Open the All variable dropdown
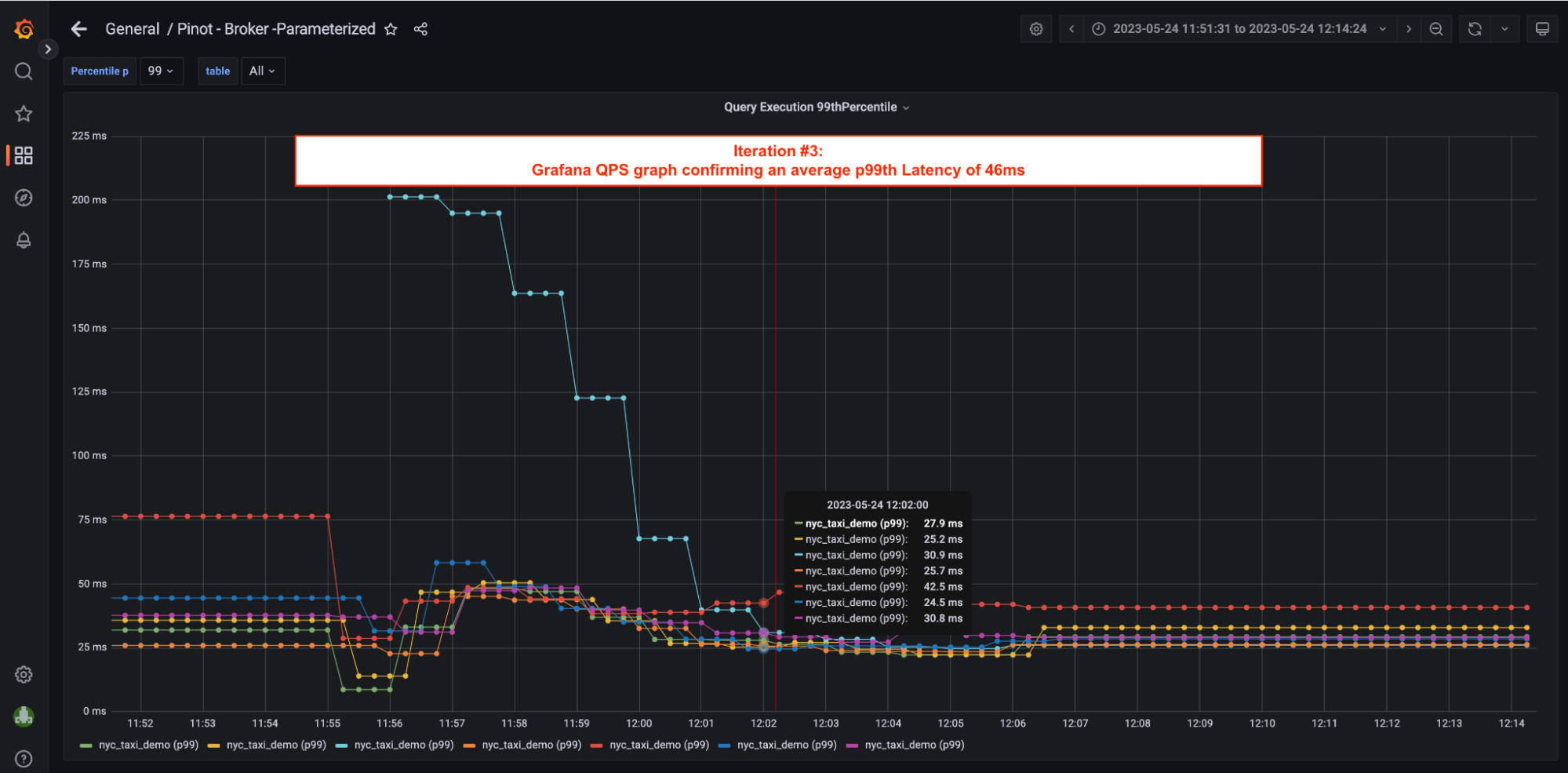The height and width of the screenshot is (773, 1568). 263,71
